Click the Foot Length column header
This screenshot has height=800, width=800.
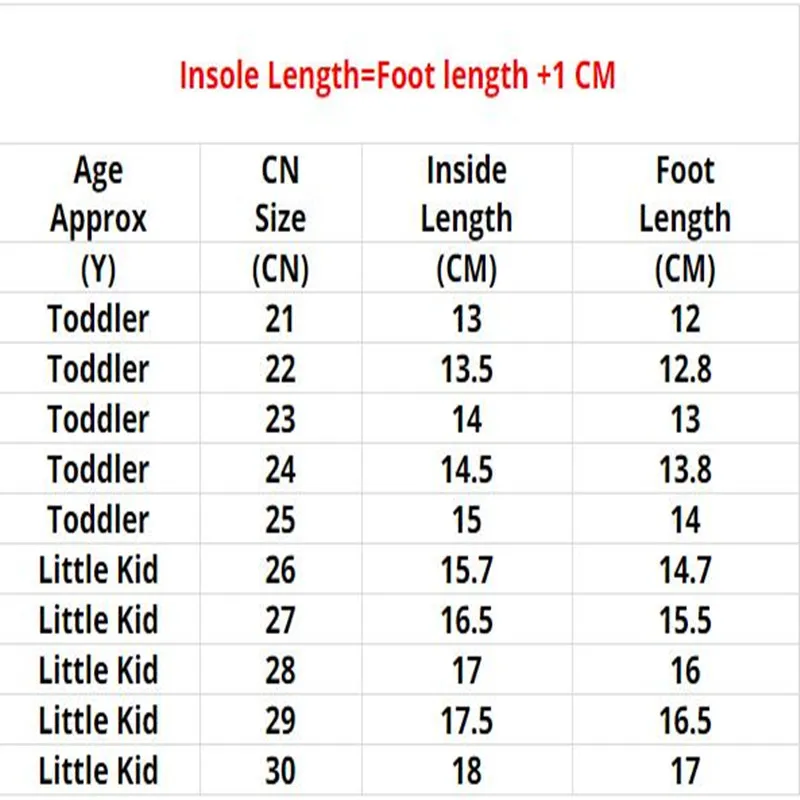[x=685, y=219]
